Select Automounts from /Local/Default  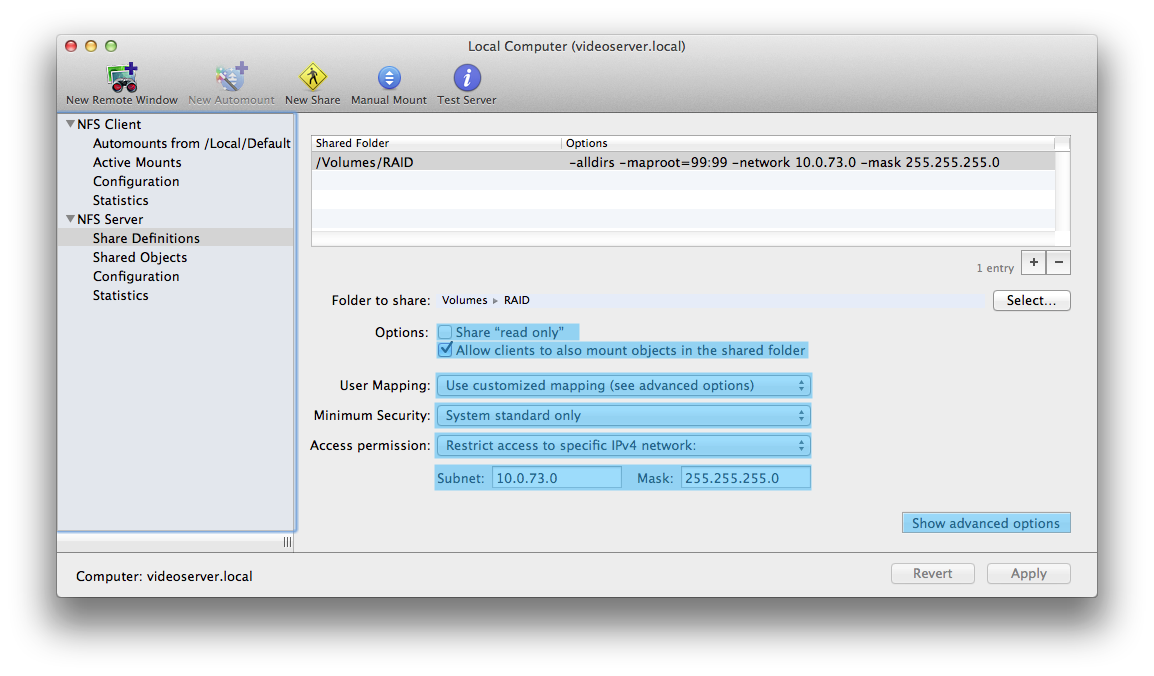191,143
